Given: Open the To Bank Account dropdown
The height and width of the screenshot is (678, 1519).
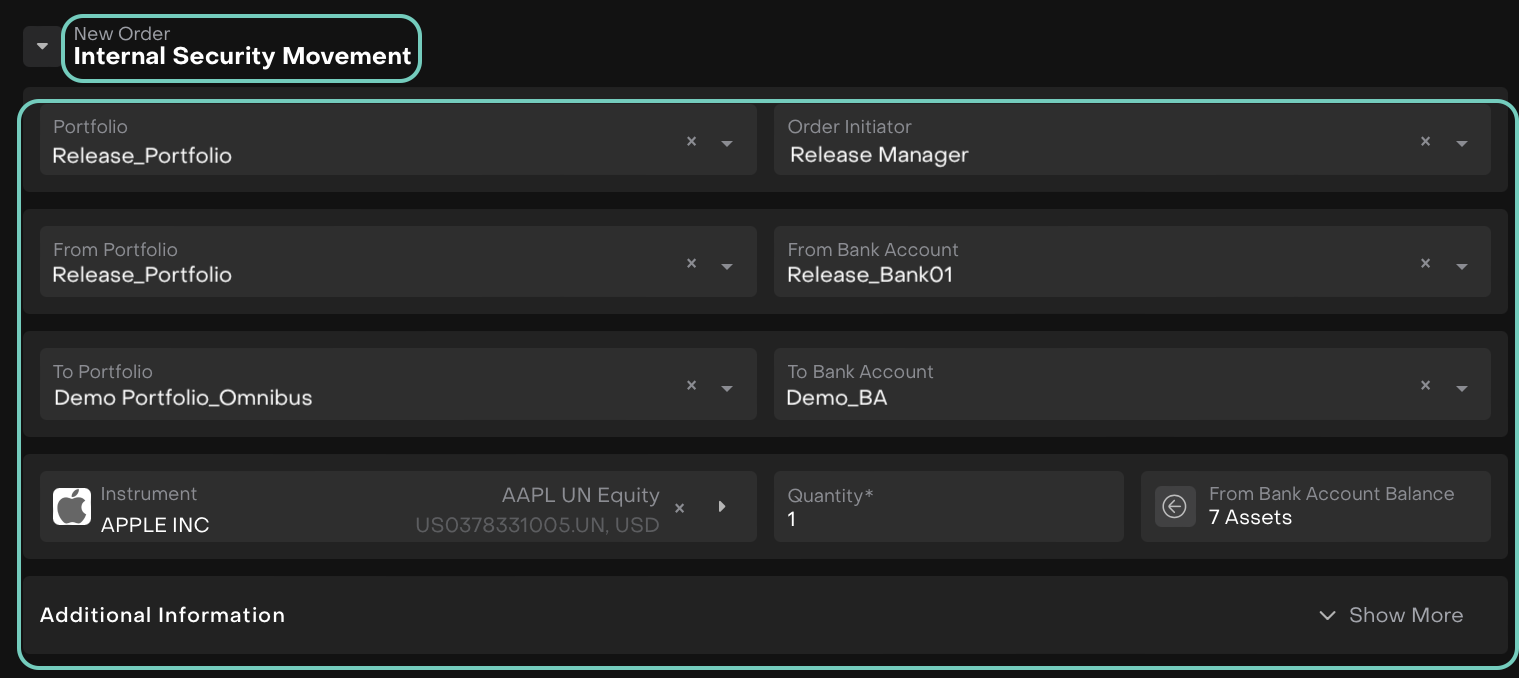Looking at the screenshot, I should tap(1461, 388).
